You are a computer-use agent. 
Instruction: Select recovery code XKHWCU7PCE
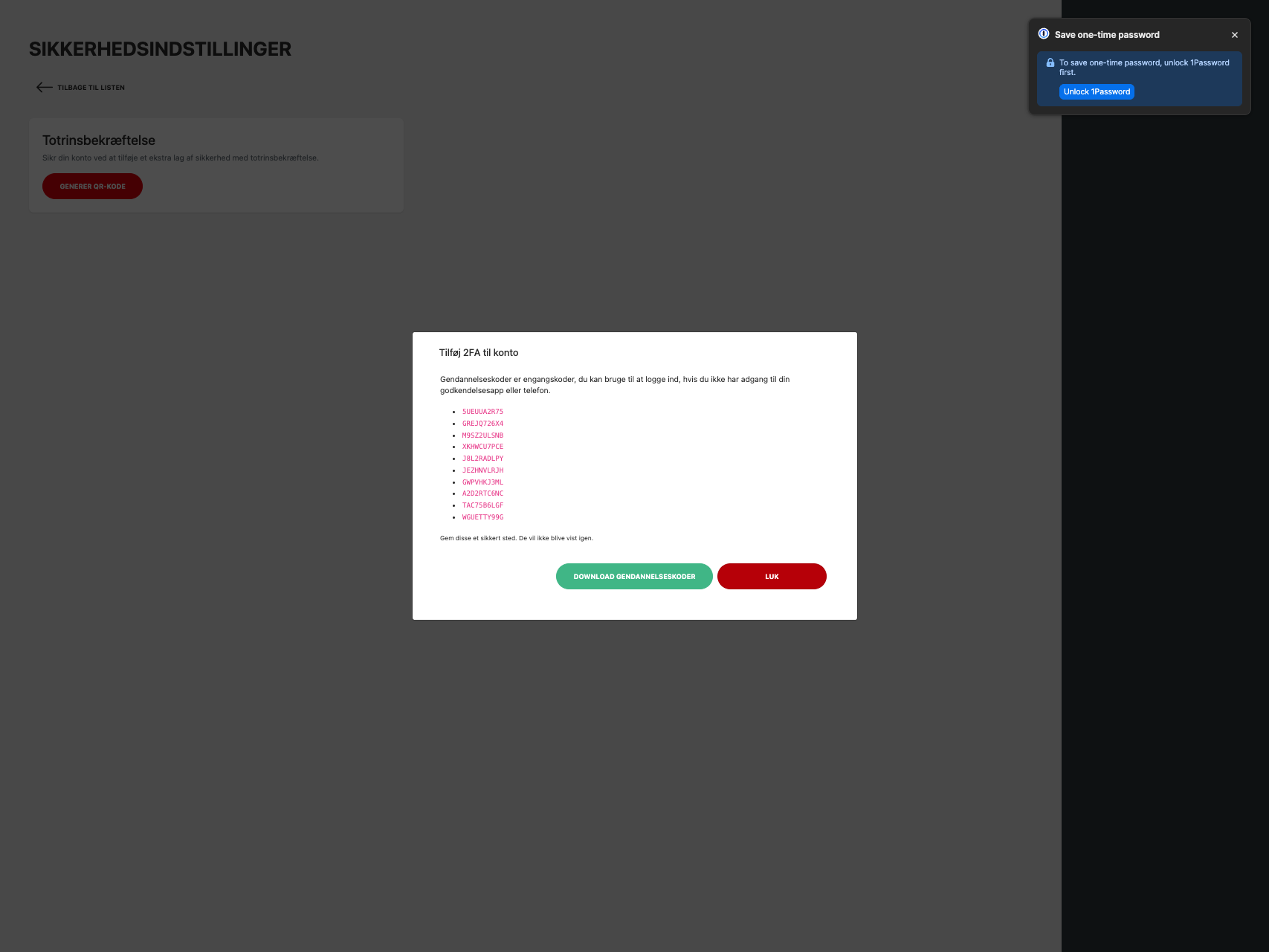[482, 447]
